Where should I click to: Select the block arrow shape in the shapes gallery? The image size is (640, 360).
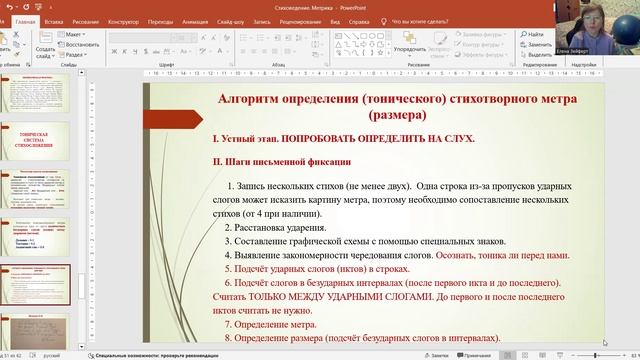coord(364,44)
